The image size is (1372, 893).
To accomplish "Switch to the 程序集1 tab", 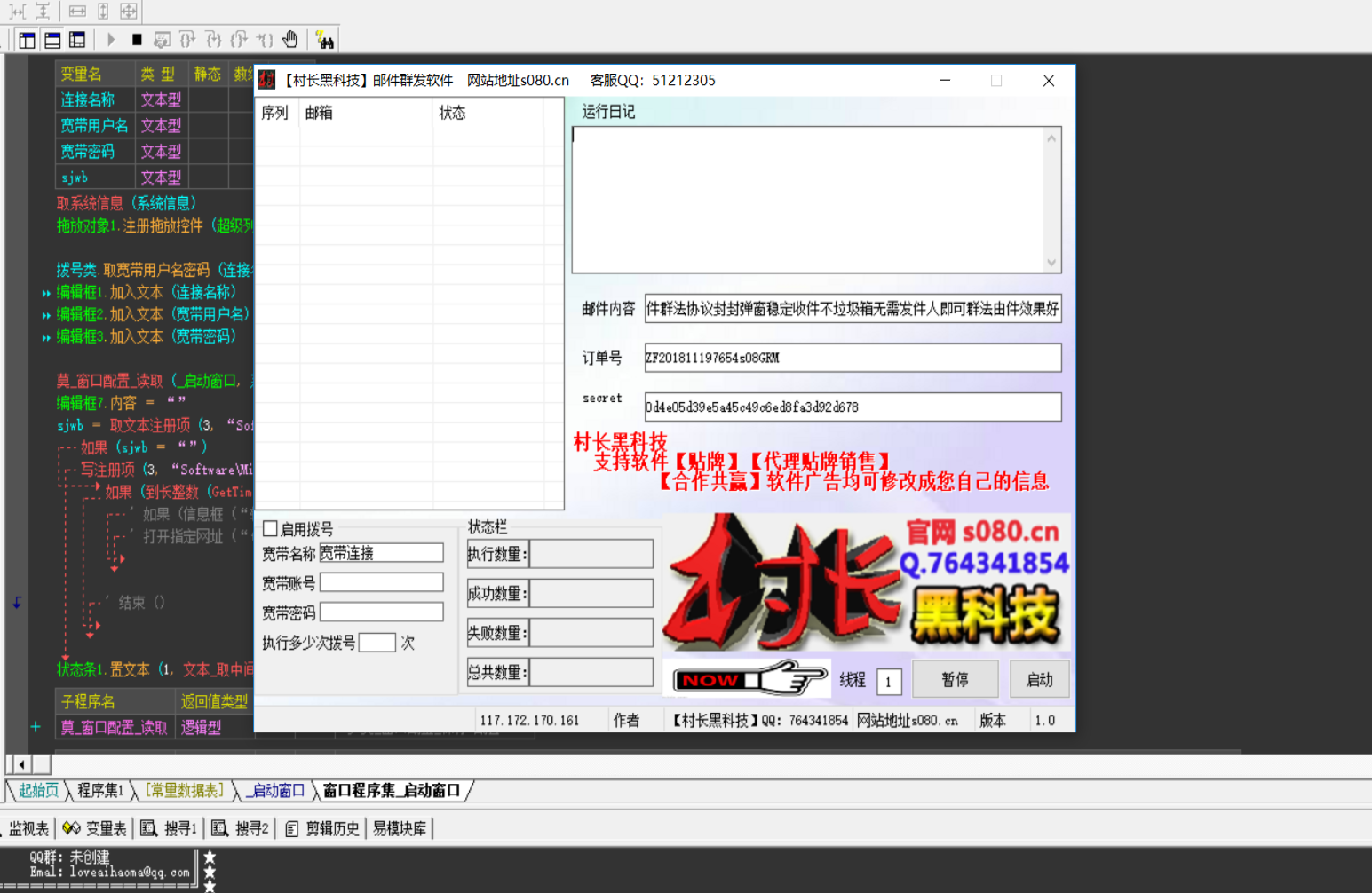I will click(x=100, y=790).
